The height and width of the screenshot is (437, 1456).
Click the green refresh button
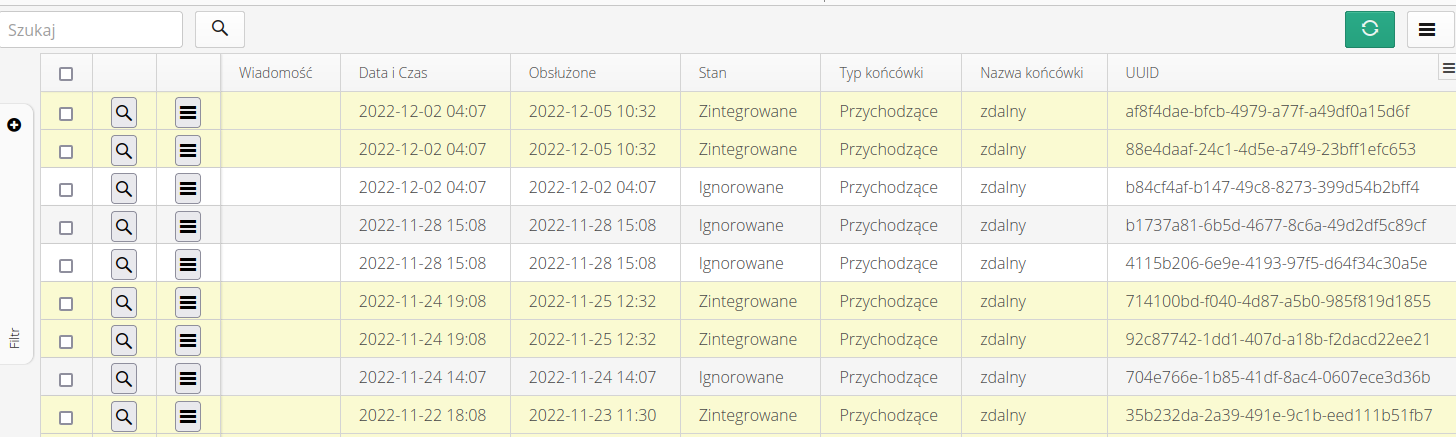[1370, 29]
